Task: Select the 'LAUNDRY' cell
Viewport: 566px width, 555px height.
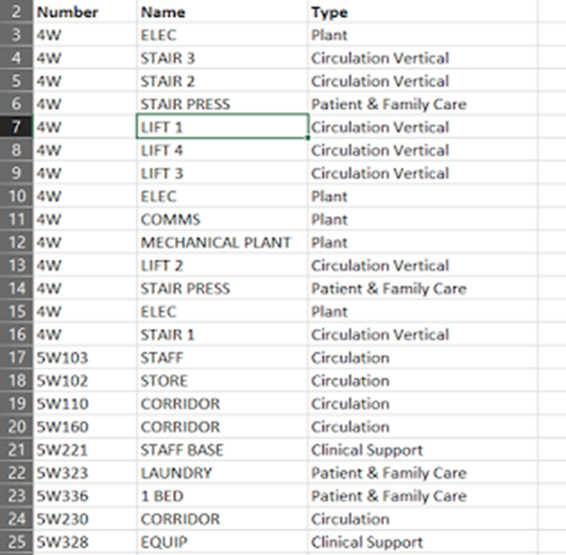Action: coord(222,473)
